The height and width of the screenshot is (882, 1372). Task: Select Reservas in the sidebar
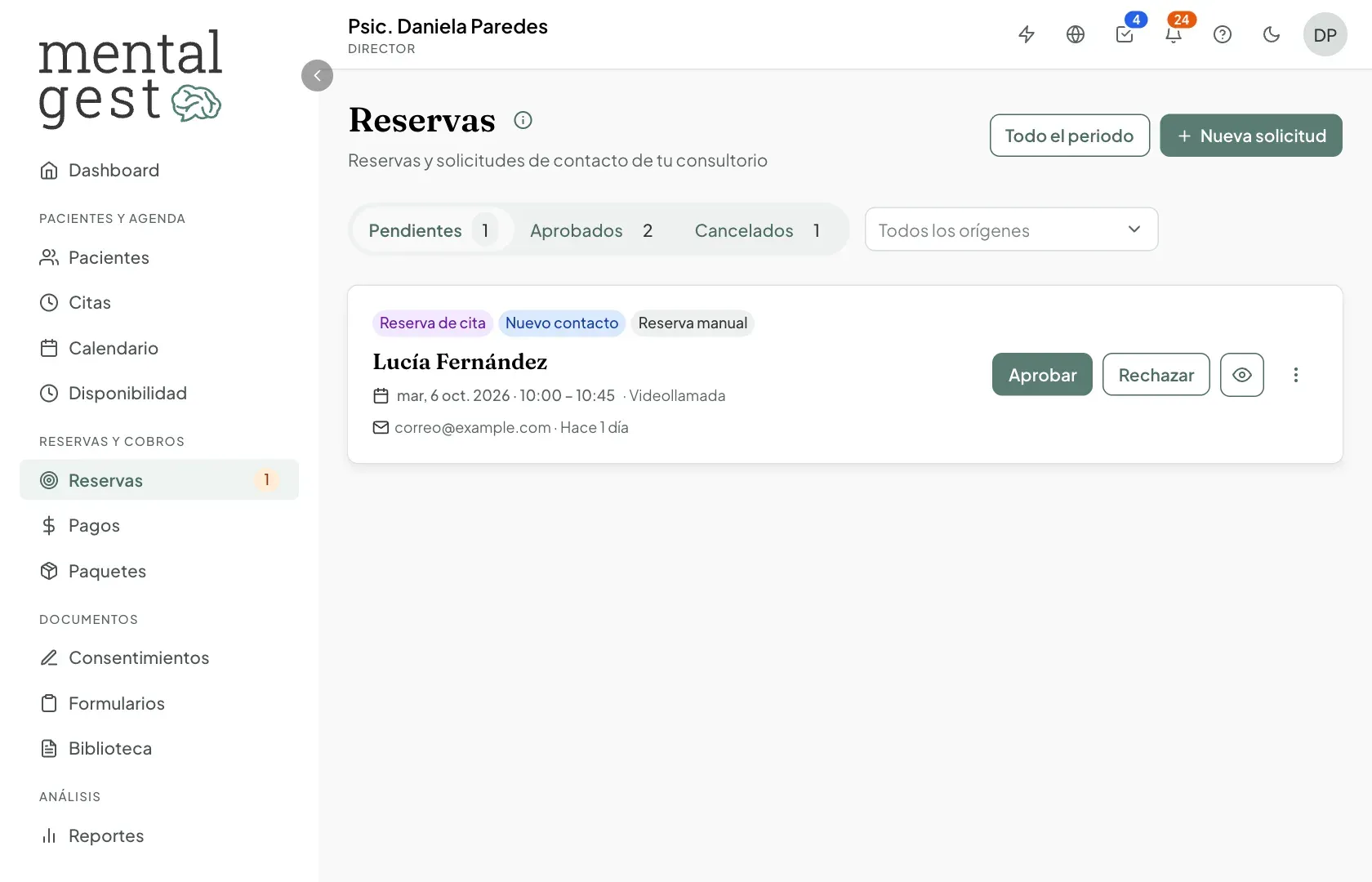[159, 480]
